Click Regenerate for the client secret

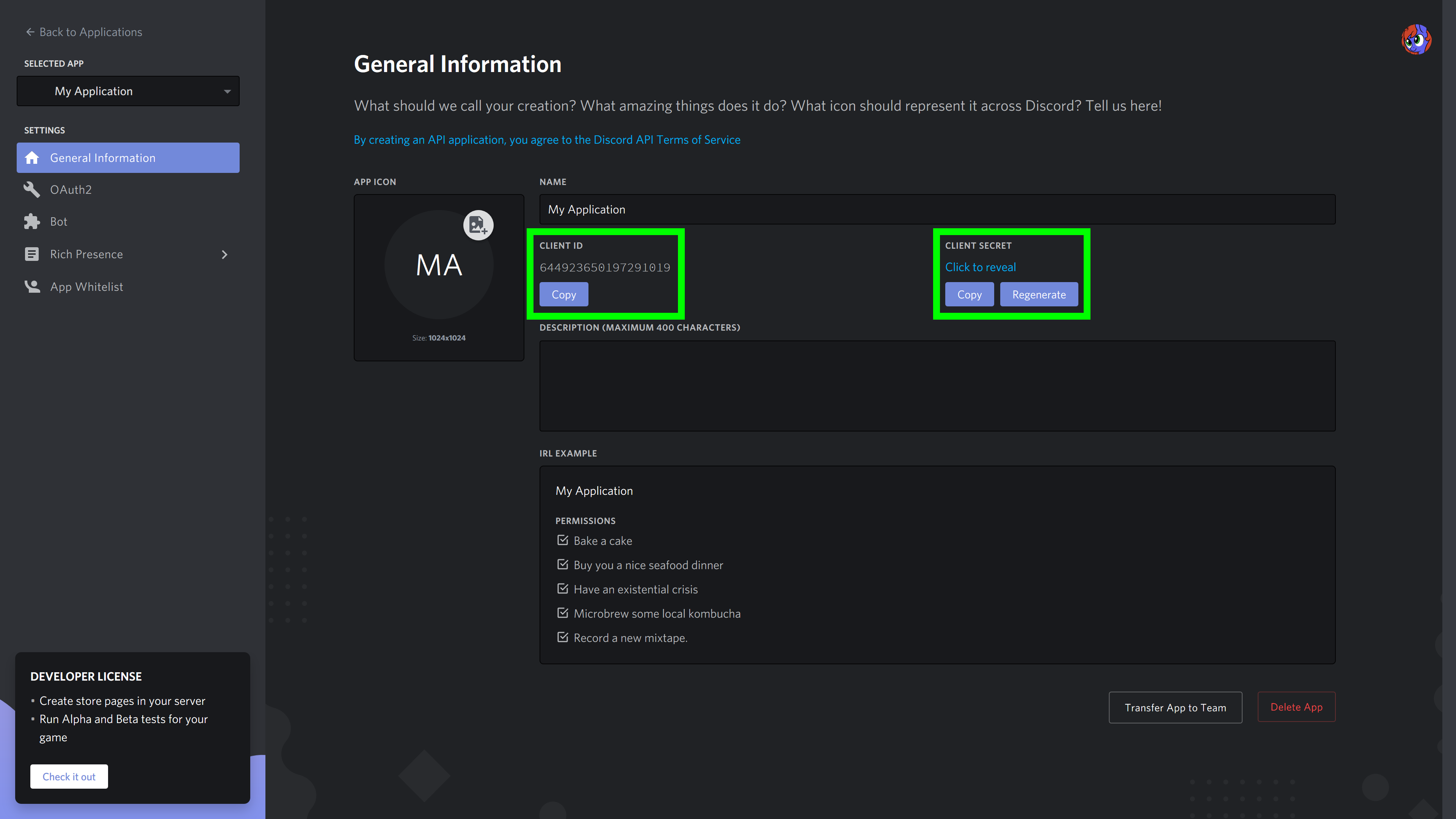pyautogui.click(x=1038, y=295)
